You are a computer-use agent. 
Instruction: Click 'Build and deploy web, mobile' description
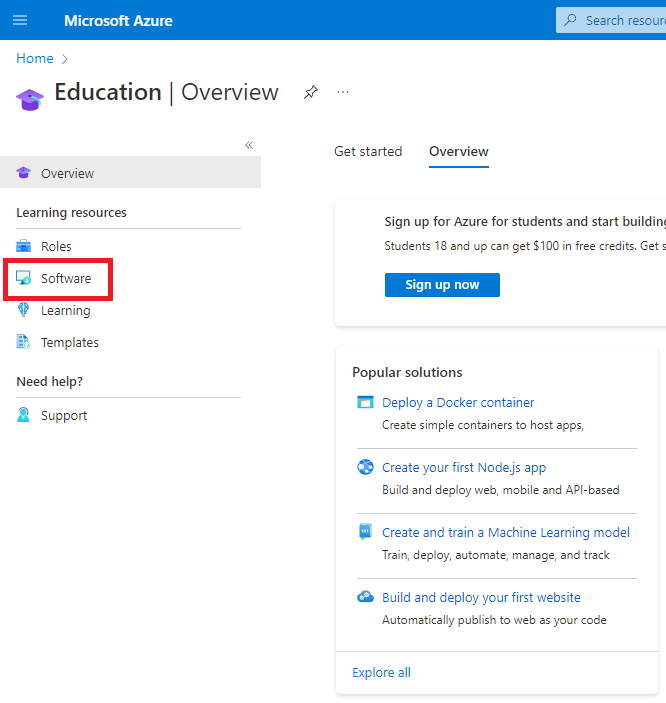[x=501, y=490]
